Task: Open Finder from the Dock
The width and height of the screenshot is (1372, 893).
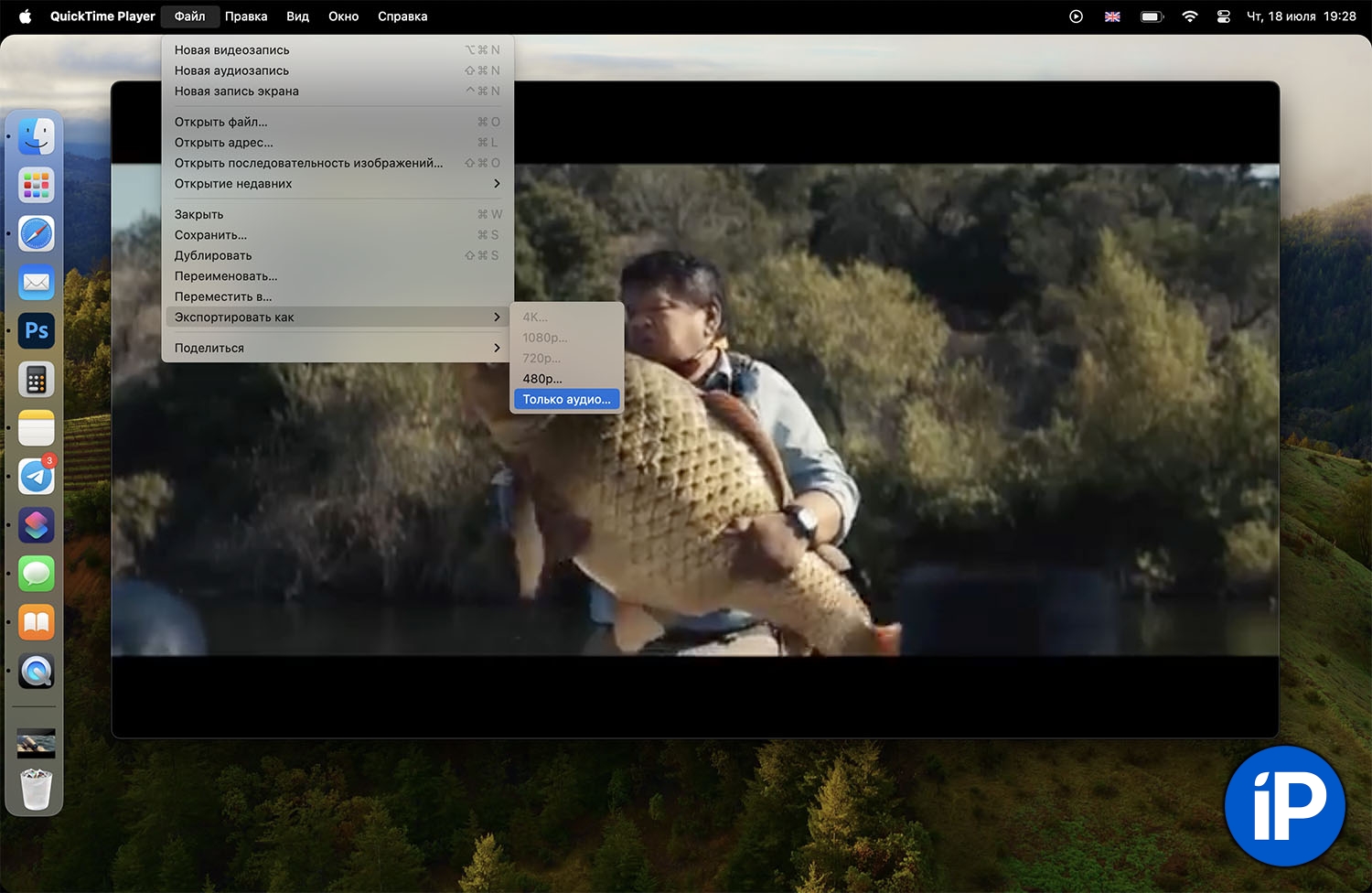Action: [x=37, y=137]
